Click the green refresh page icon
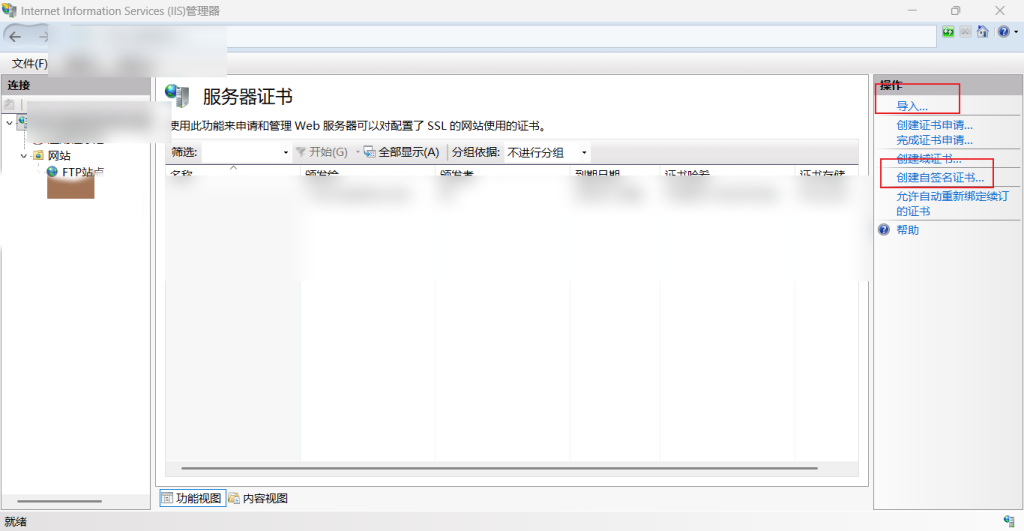The height and width of the screenshot is (531, 1024). tap(948, 31)
